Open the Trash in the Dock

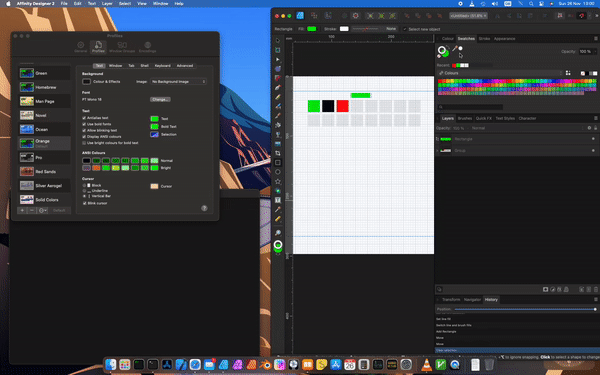489,365
